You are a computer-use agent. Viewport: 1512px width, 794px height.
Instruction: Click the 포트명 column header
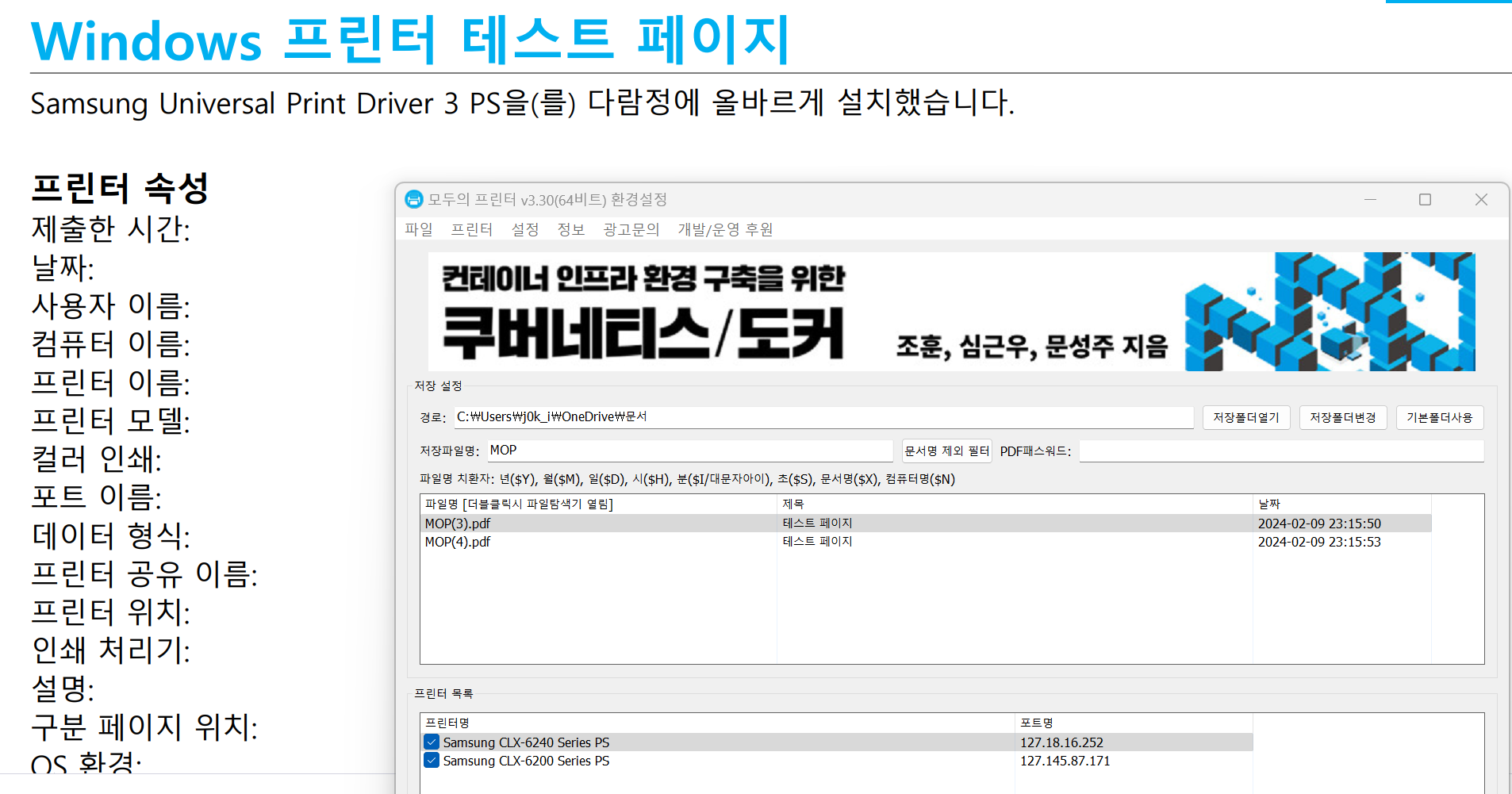[x=1134, y=723]
